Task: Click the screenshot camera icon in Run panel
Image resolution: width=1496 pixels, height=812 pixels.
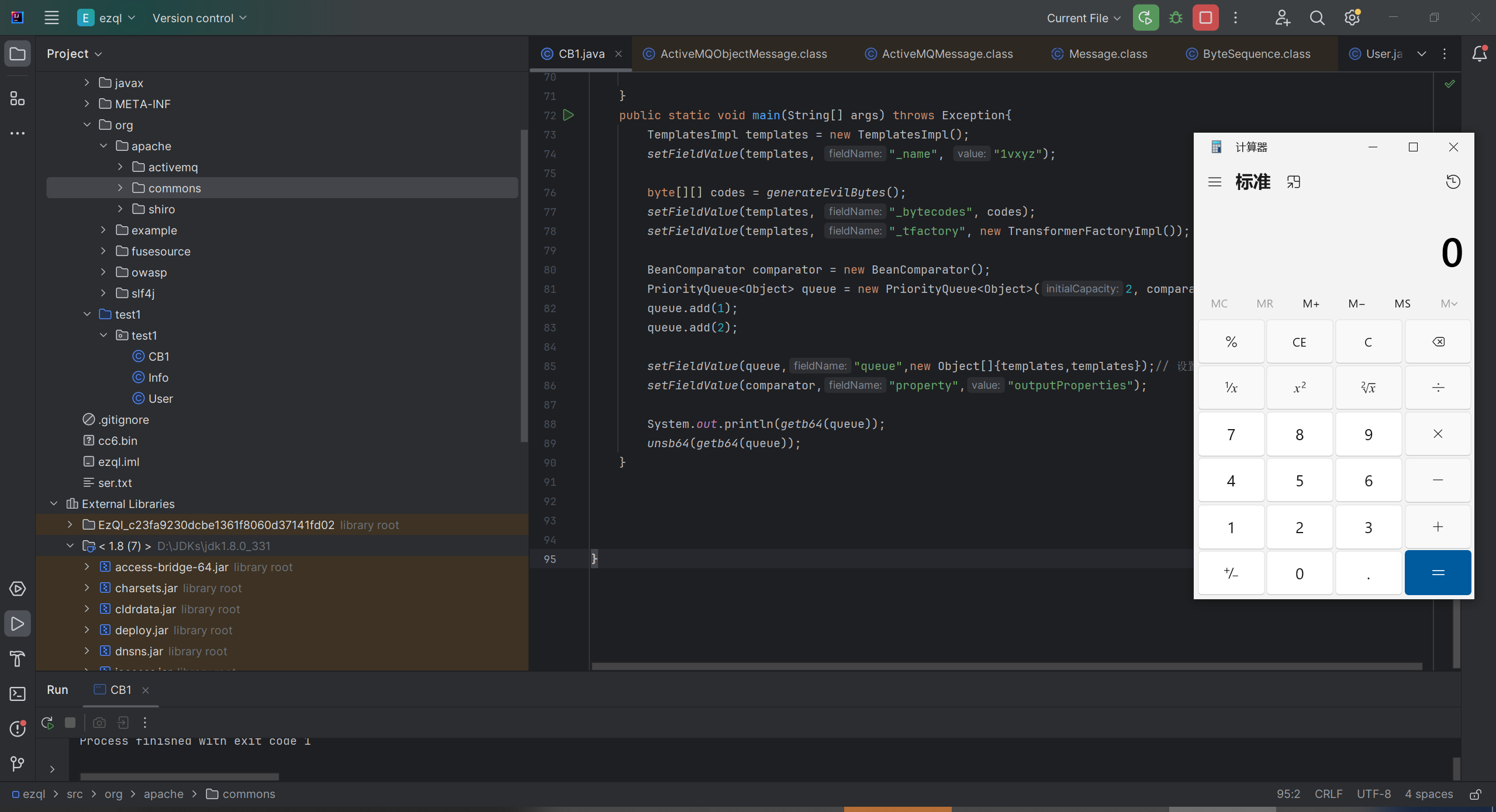Action: (99, 723)
